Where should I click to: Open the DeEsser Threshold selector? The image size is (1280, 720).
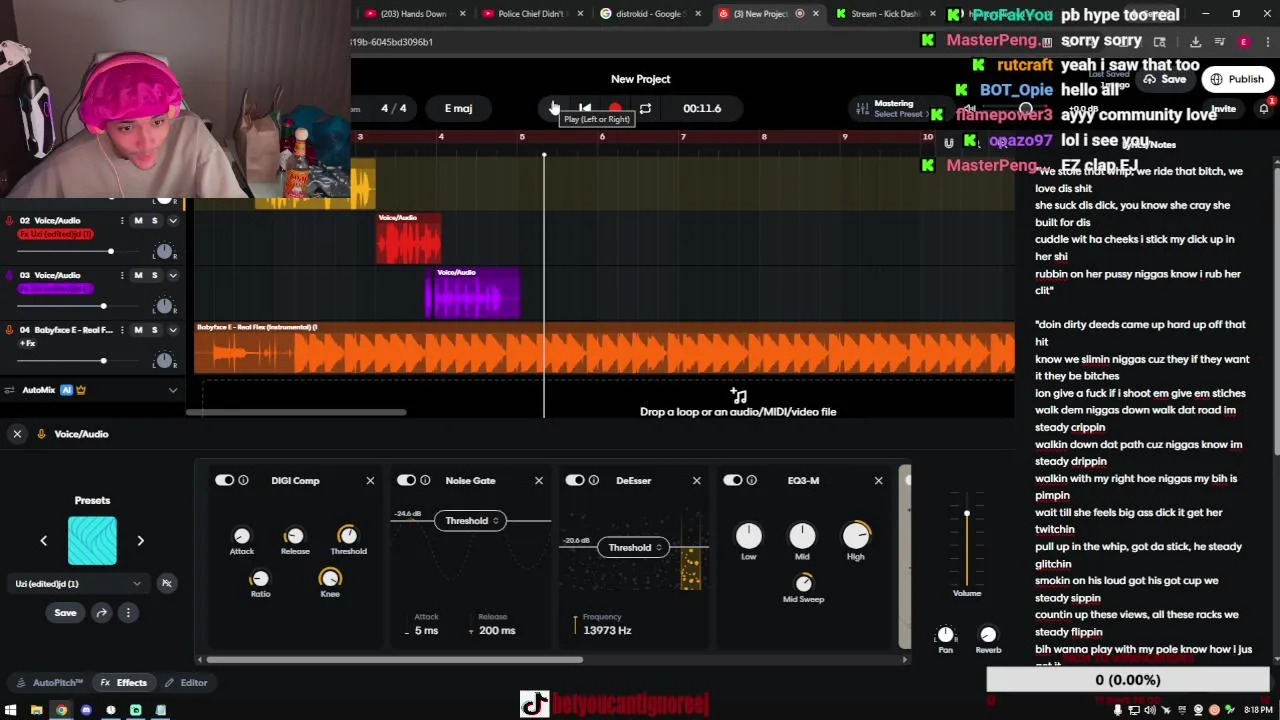pos(632,548)
